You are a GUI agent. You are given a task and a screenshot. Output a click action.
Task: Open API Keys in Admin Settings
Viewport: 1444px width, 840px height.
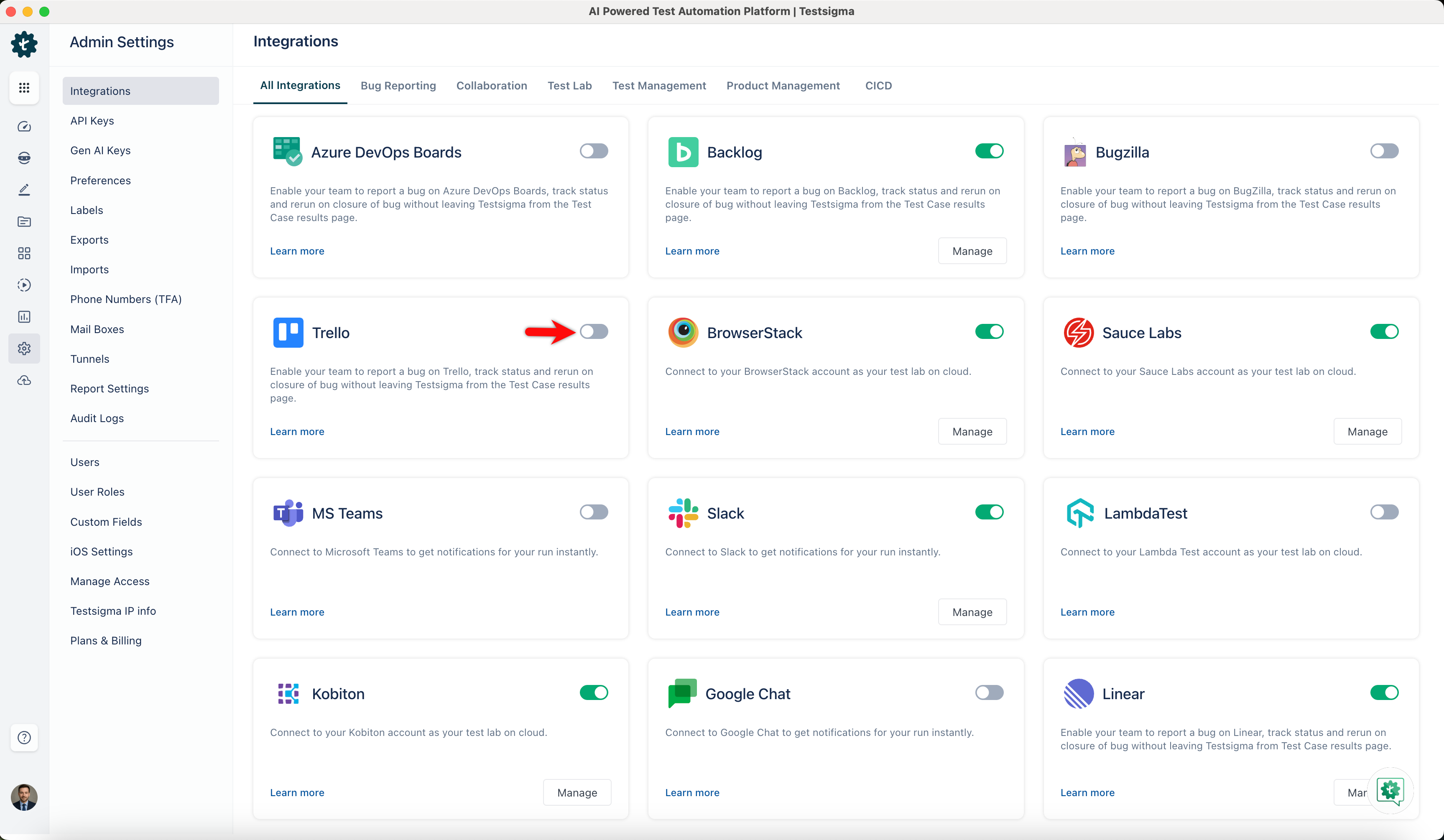pyautogui.click(x=92, y=121)
